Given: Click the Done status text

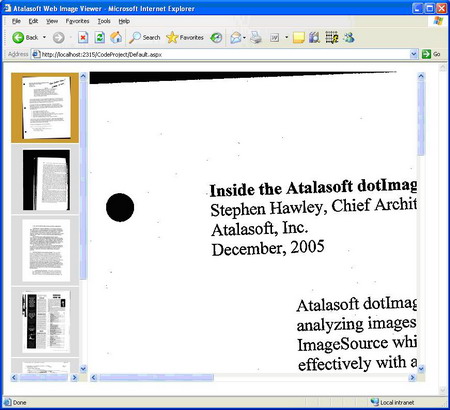Looking at the screenshot, I should pyautogui.click(x=19, y=402).
